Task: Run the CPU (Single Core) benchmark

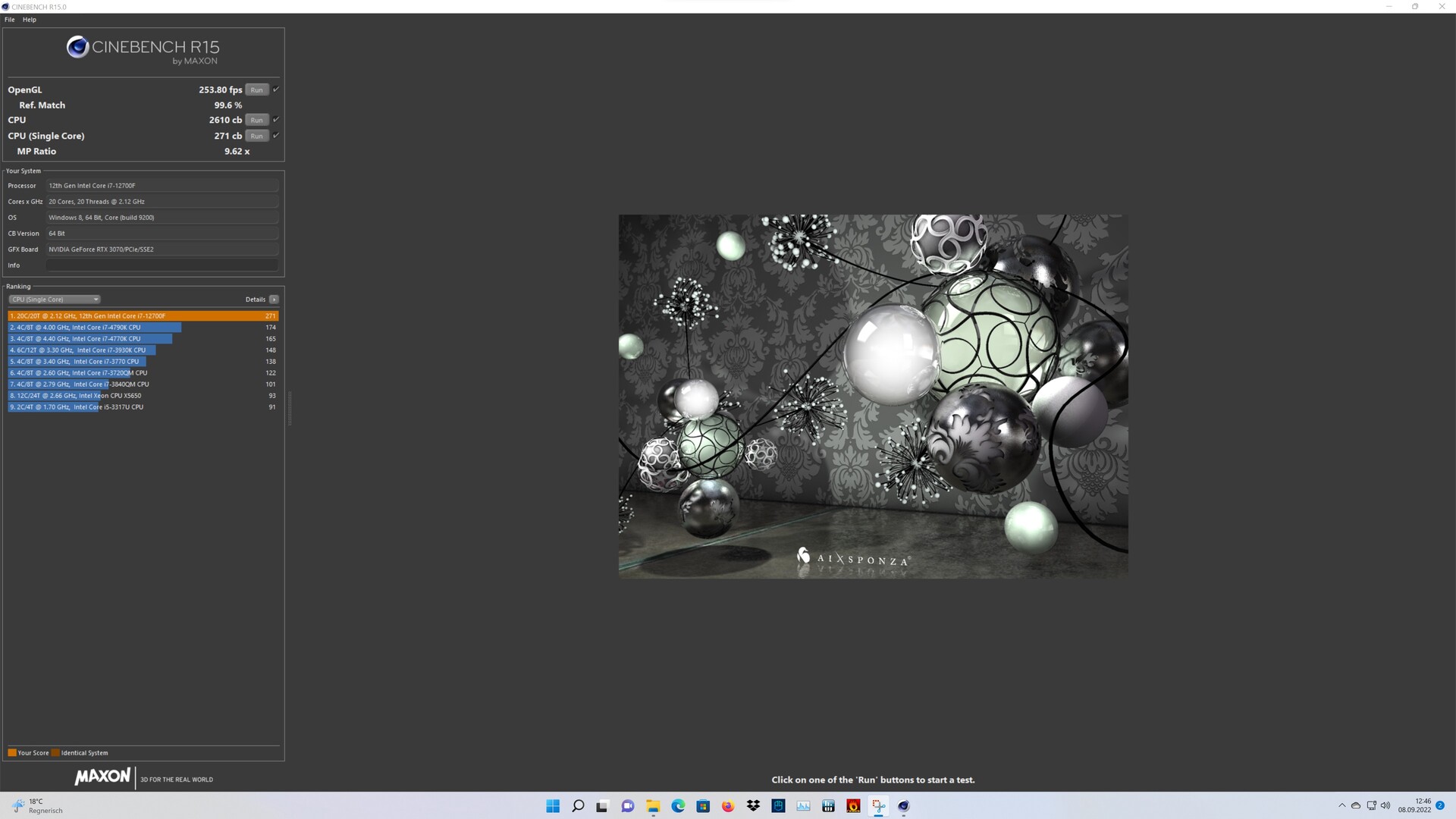Action: (x=257, y=136)
